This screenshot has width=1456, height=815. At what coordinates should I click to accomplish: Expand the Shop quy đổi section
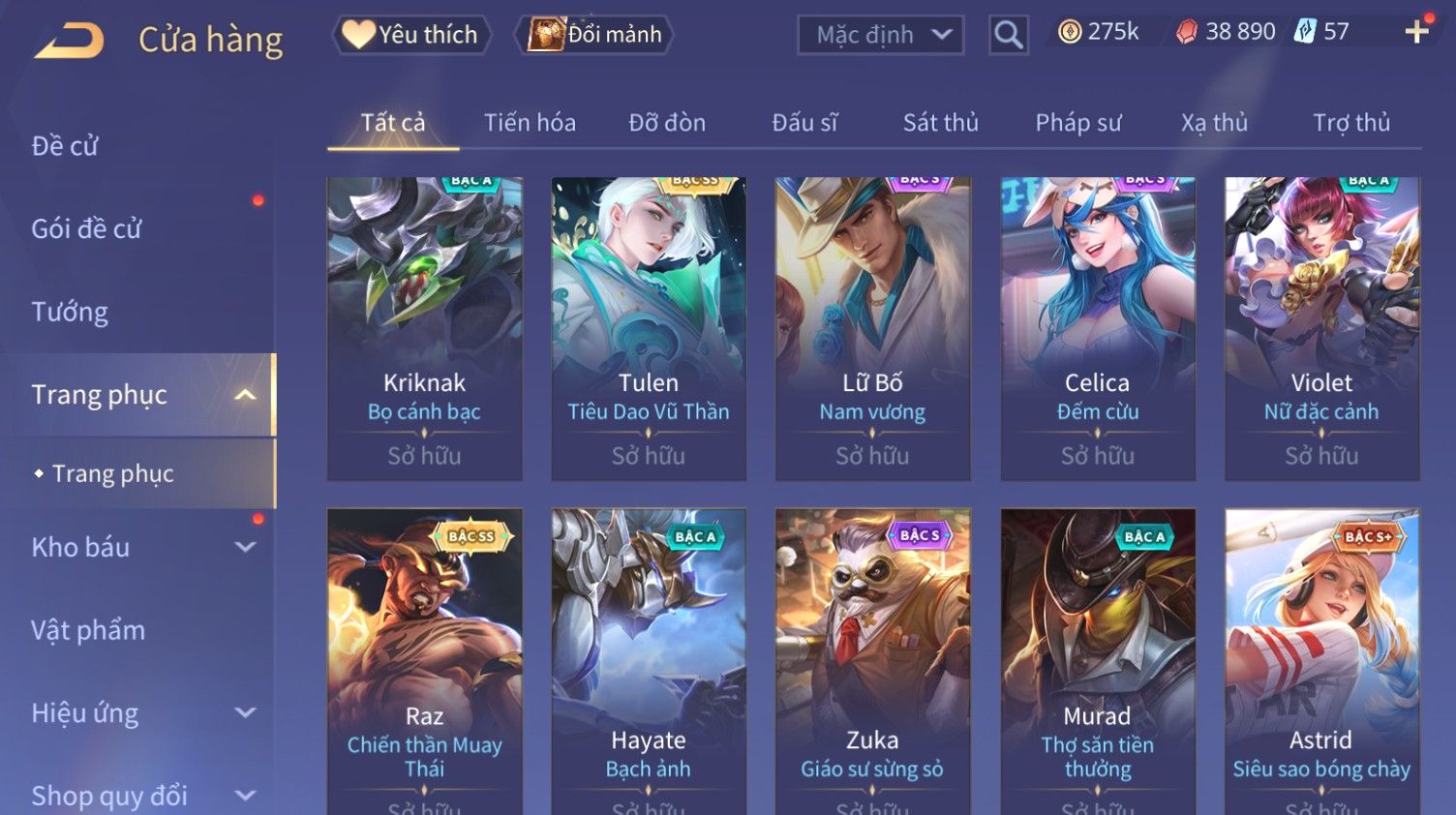pyautogui.click(x=246, y=796)
